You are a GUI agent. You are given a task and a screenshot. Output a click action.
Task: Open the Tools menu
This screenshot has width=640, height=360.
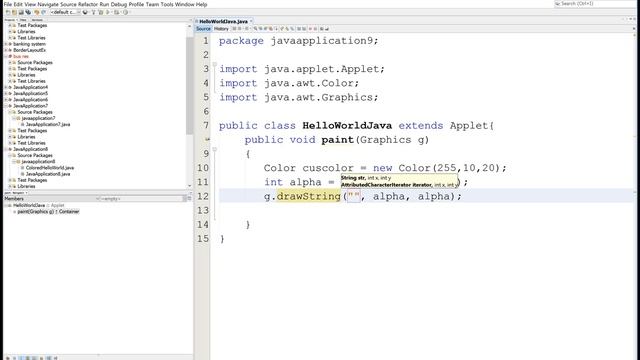click(167, 4)
